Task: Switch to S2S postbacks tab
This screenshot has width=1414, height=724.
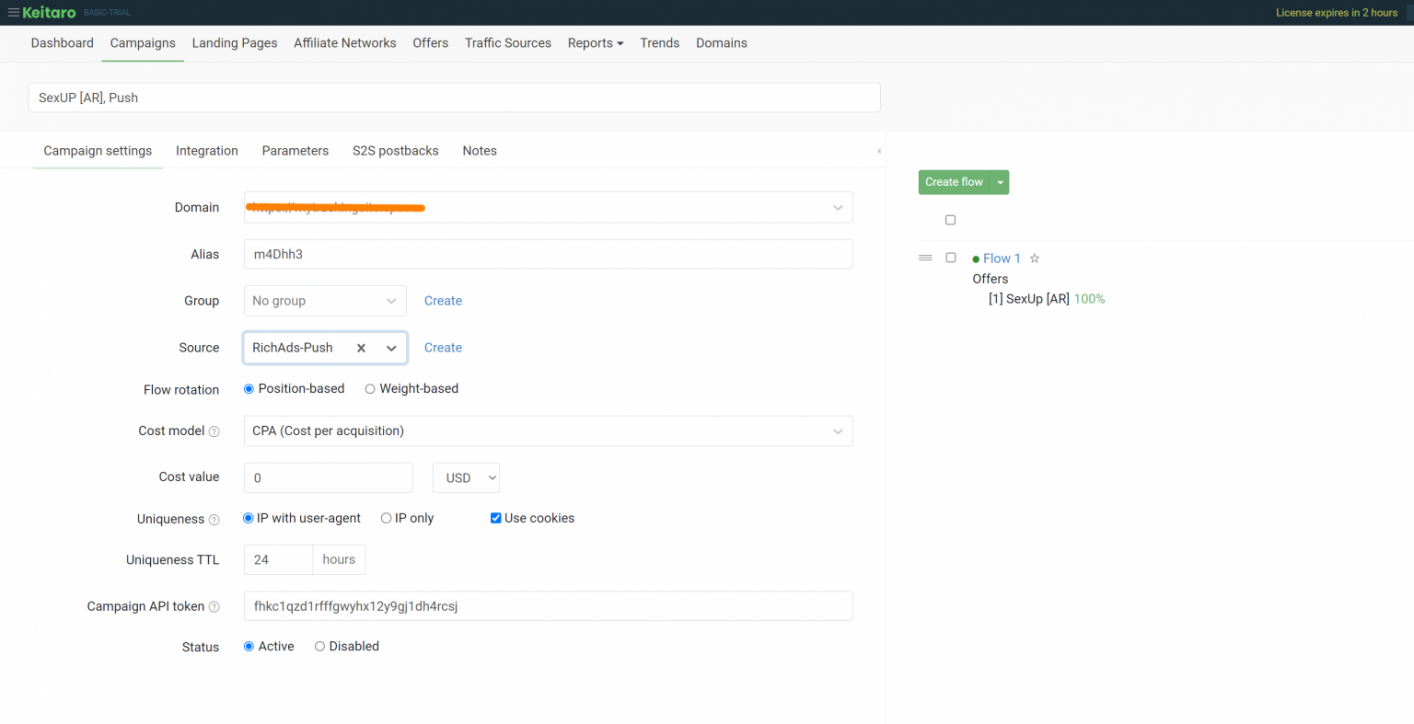Action: pyautogui.click(x=395, y=151)
